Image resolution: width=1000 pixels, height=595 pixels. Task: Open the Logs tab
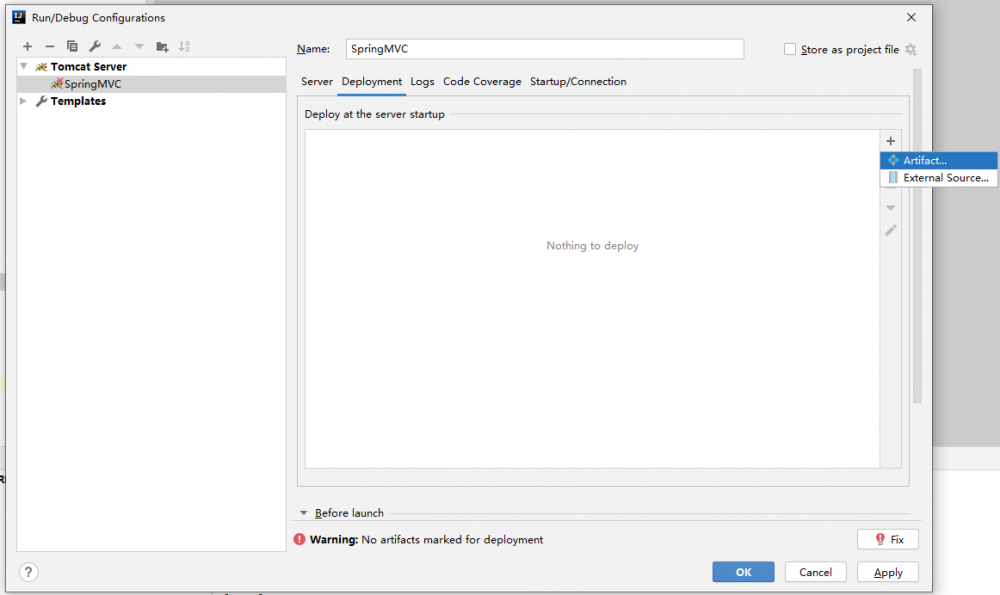pyautogui.click(x=422, y=82)
